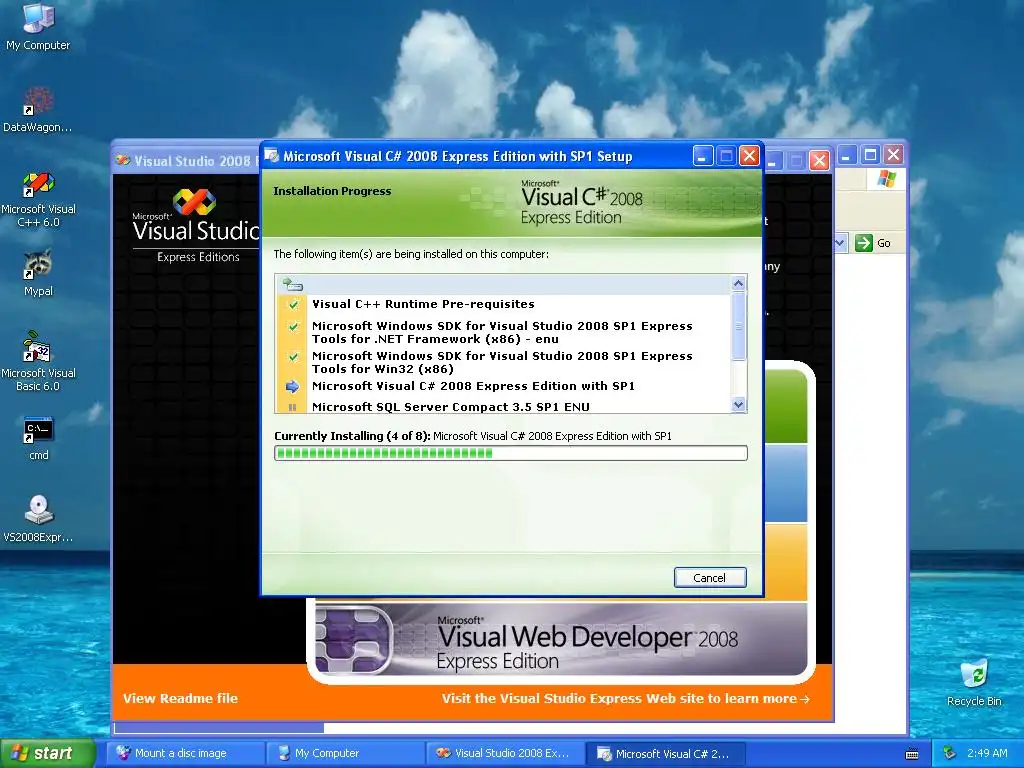Click the install list scrollbar thumb

[x=739, y=327]
